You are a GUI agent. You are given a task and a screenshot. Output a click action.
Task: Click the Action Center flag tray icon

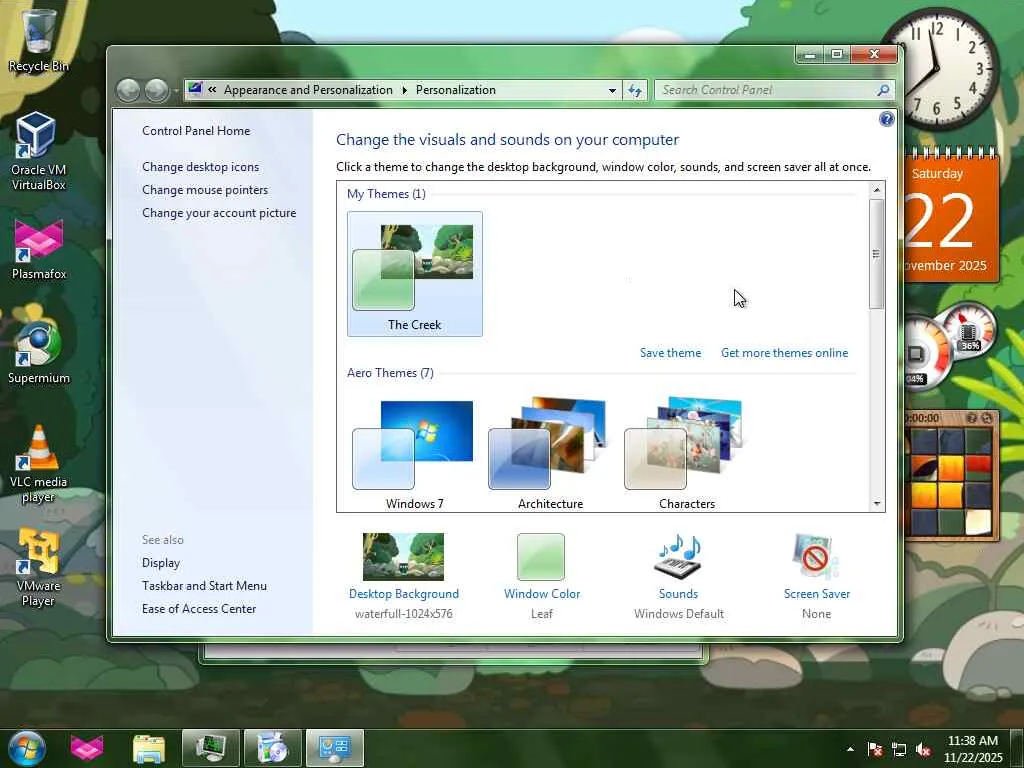point(874,749)
